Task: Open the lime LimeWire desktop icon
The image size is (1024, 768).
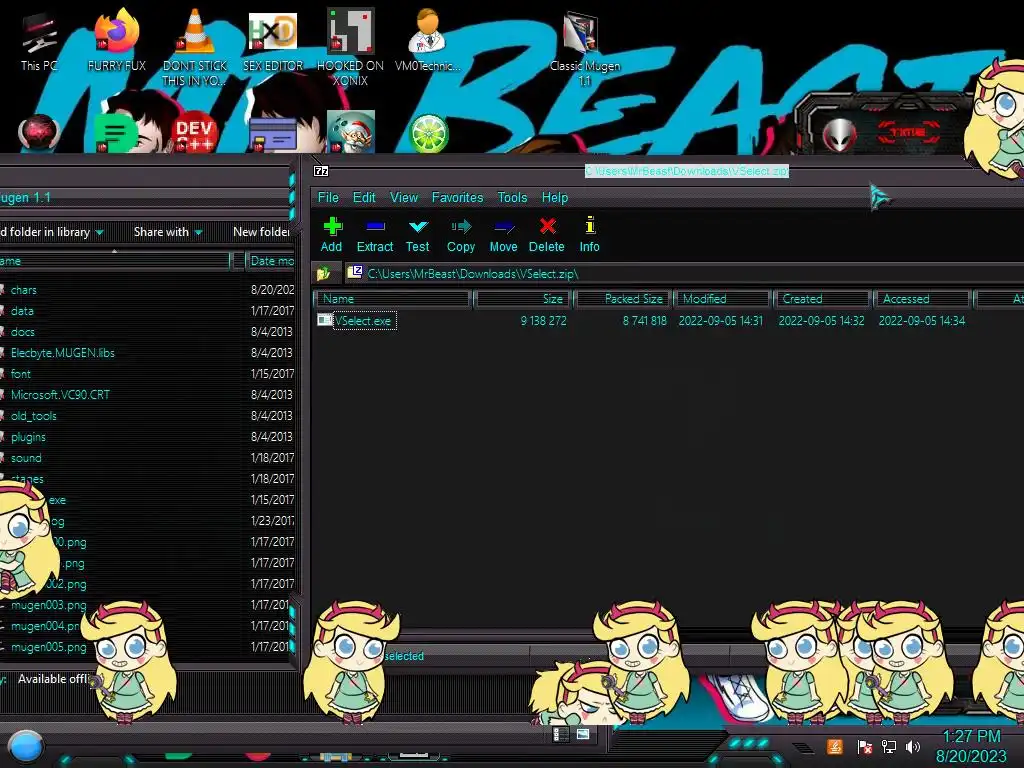Action: click(x=428, y=133)
